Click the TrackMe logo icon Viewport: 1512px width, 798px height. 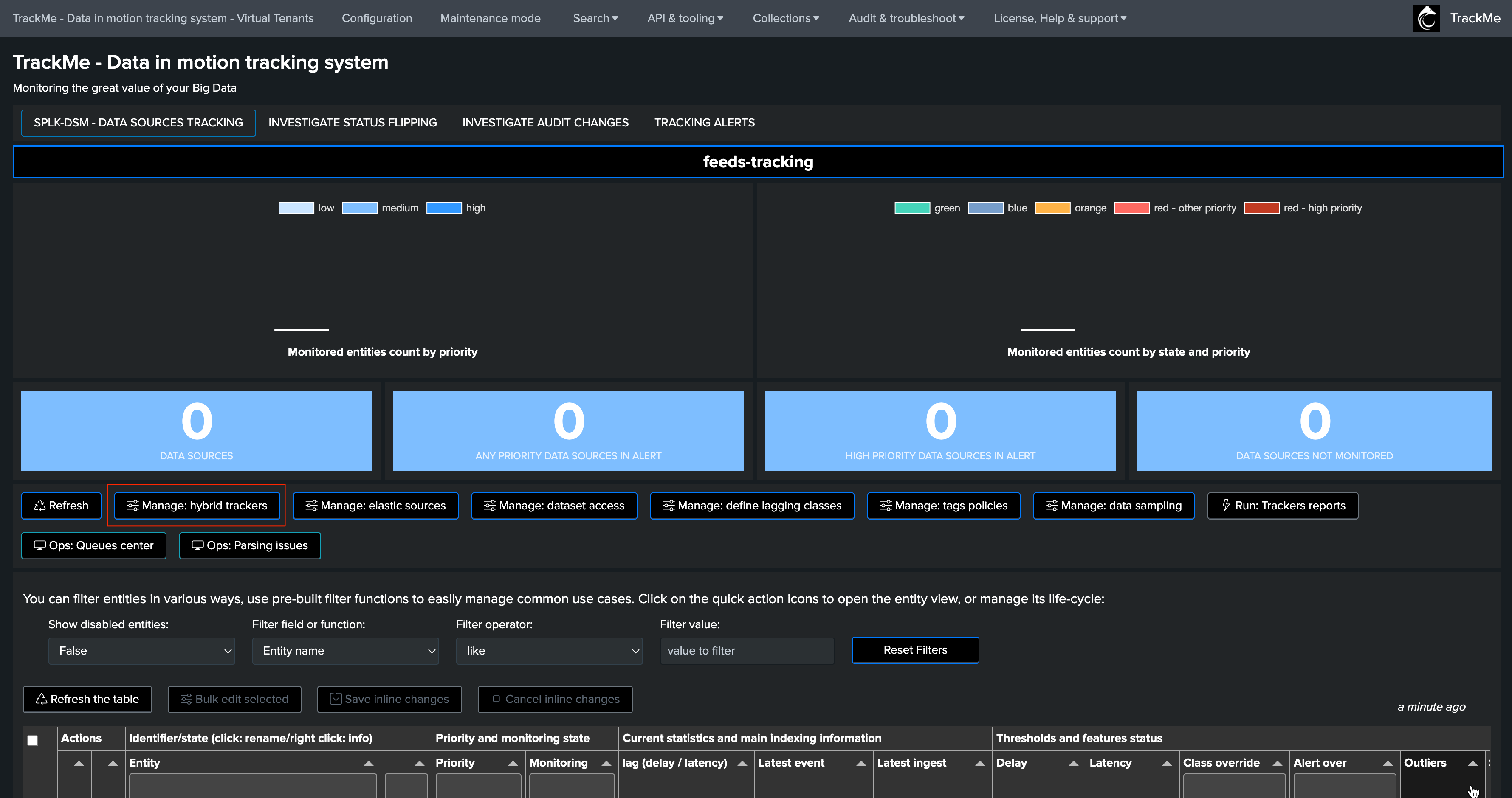(1426, 18)
